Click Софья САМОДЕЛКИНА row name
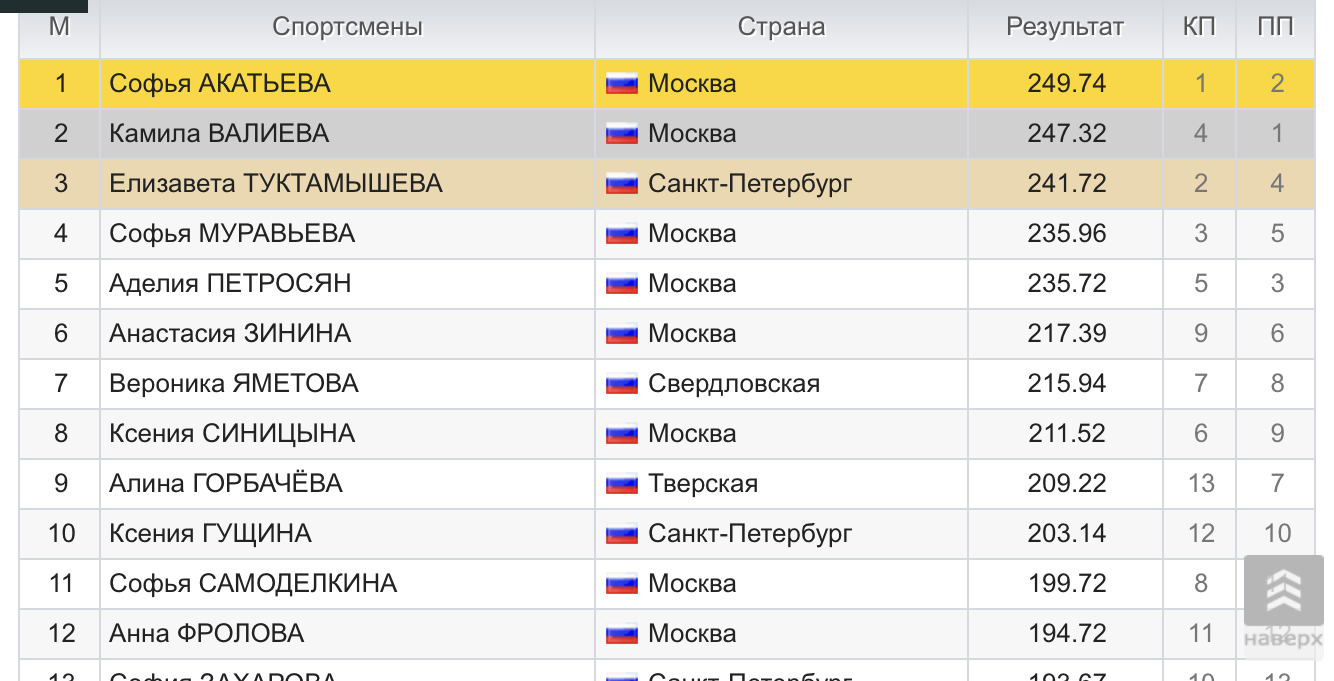The height and width of the screenshot is (681, 1334). [x=253, y=584]
